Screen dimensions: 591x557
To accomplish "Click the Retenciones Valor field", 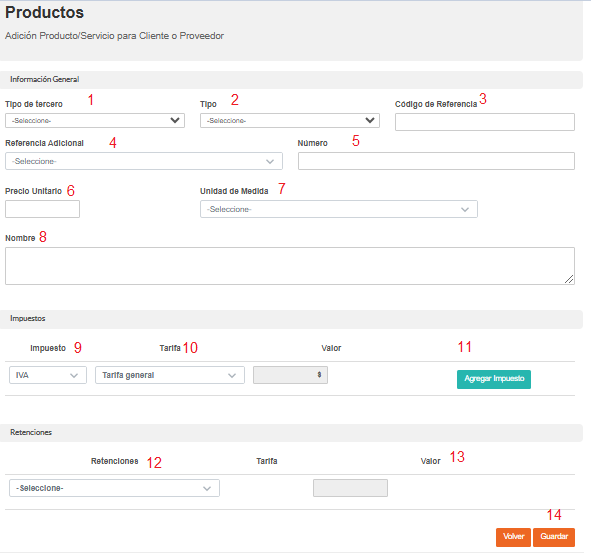I will click(x=350, y=488).
